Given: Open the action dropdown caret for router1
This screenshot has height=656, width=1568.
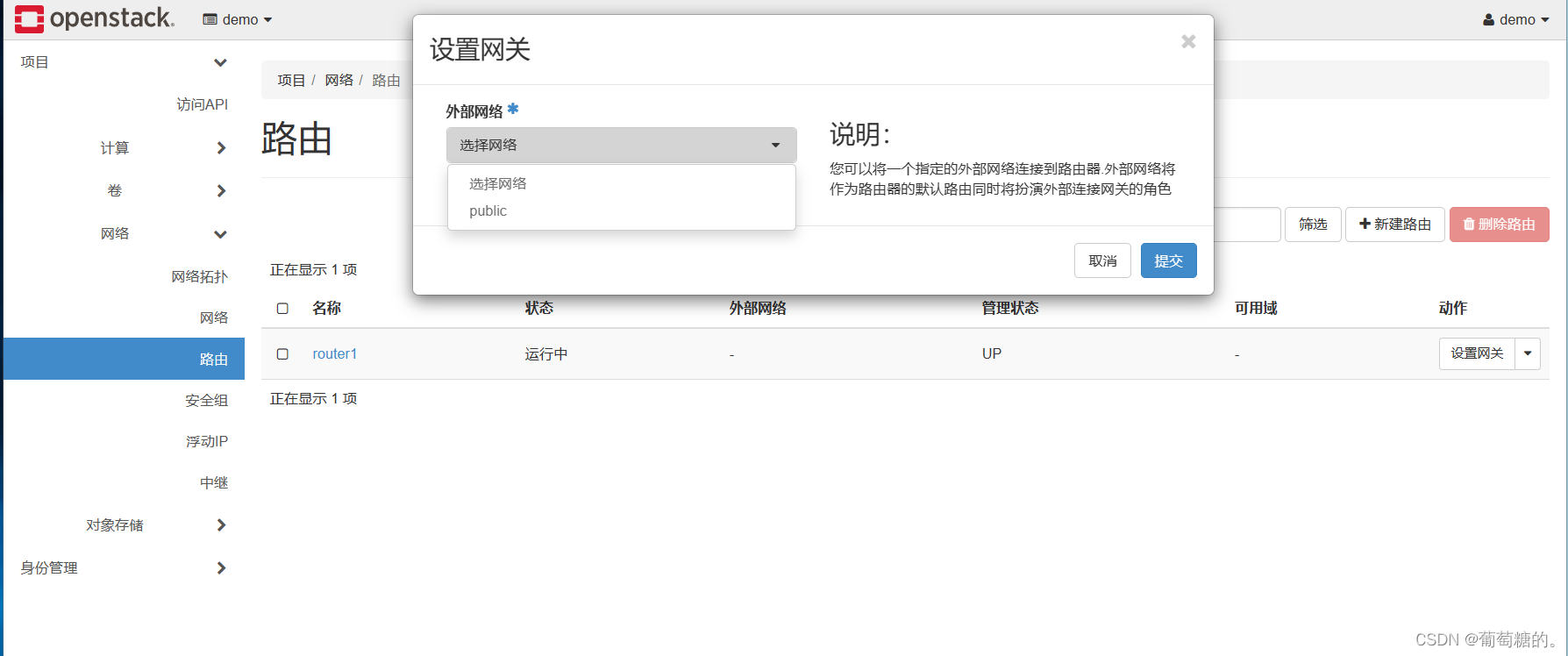Looking at the screenshot, I should coord(1528,353).
